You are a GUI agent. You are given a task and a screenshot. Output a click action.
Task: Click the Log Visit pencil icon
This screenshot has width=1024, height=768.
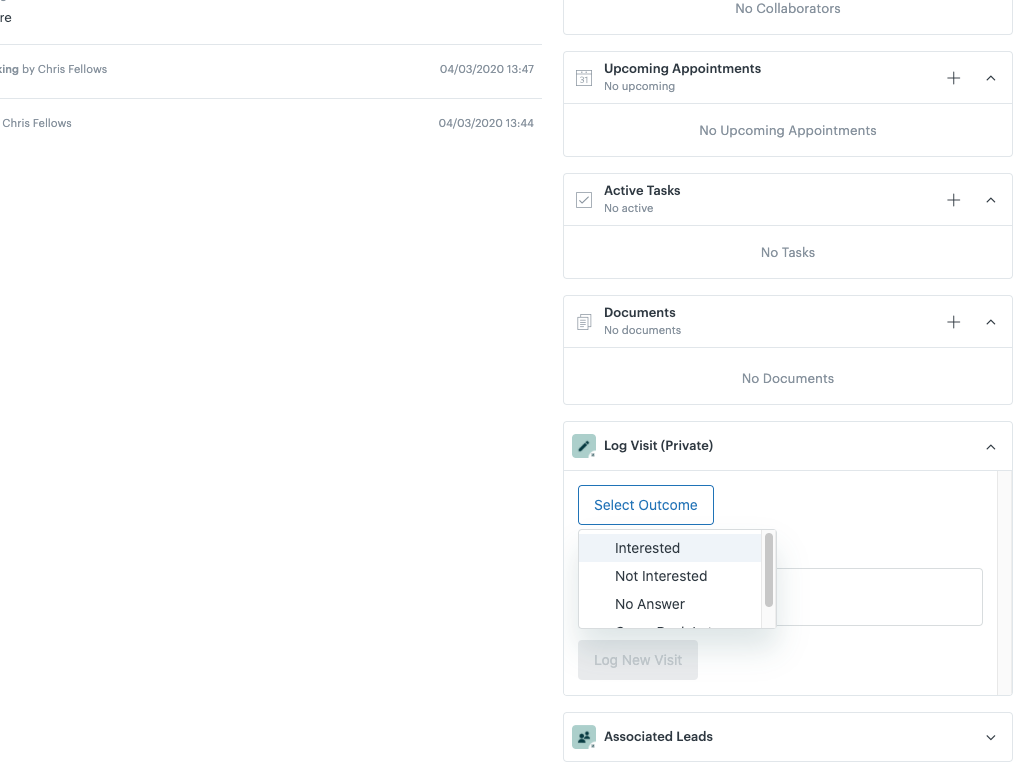pyautogui.click(x=584, y=445)
